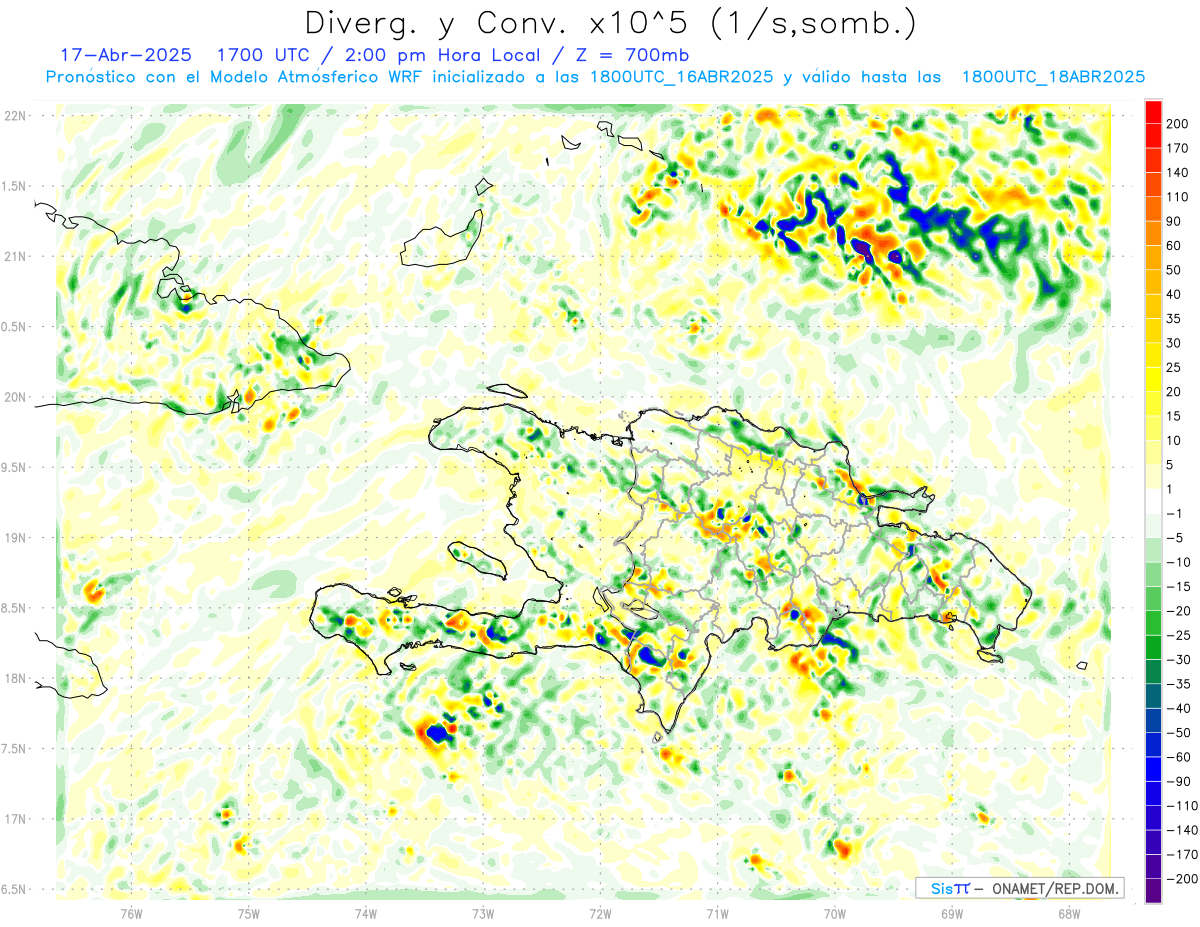This screenshot has width=1200, height=927.
Task: Click the '21N' latitude label
Action: coord(15,256)
